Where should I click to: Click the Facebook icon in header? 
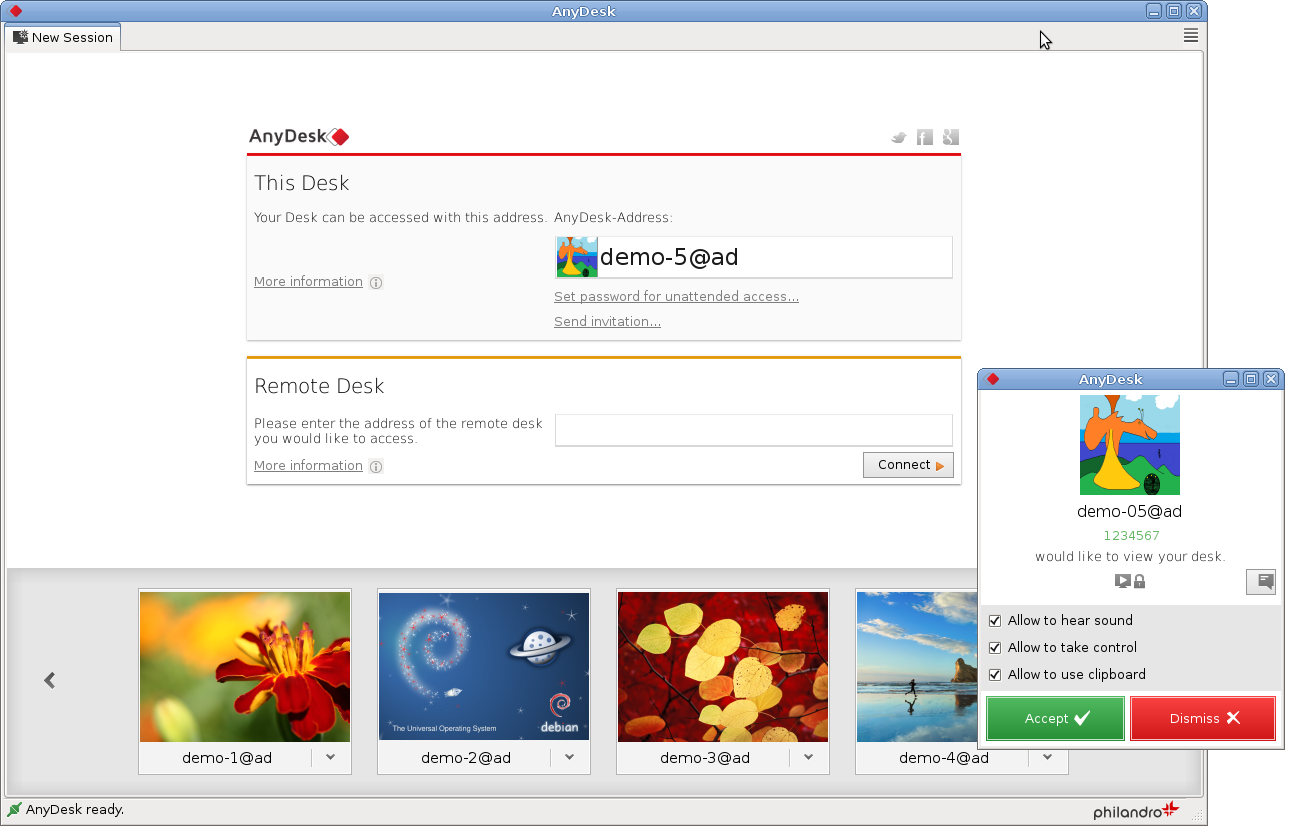[925, 138]
